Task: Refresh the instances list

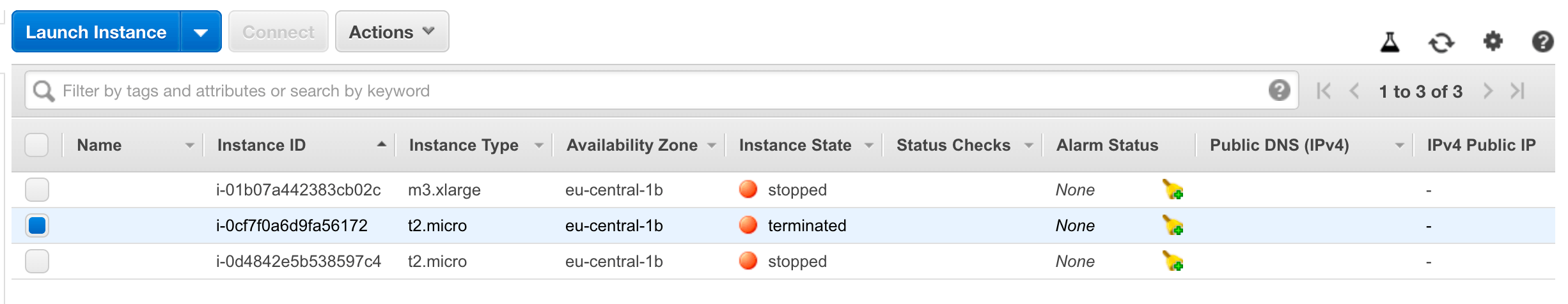Action: coord(1441,43)
